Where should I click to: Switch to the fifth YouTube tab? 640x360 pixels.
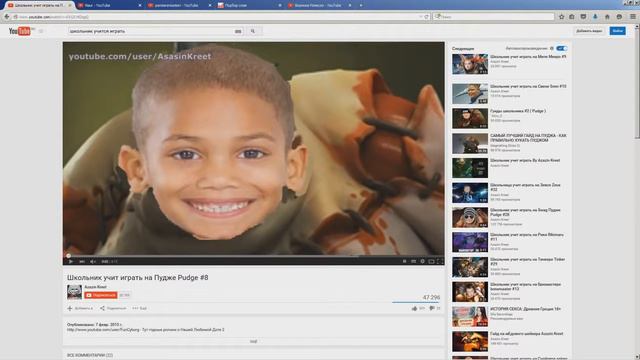pyautogui.click(x=319, y=5)
